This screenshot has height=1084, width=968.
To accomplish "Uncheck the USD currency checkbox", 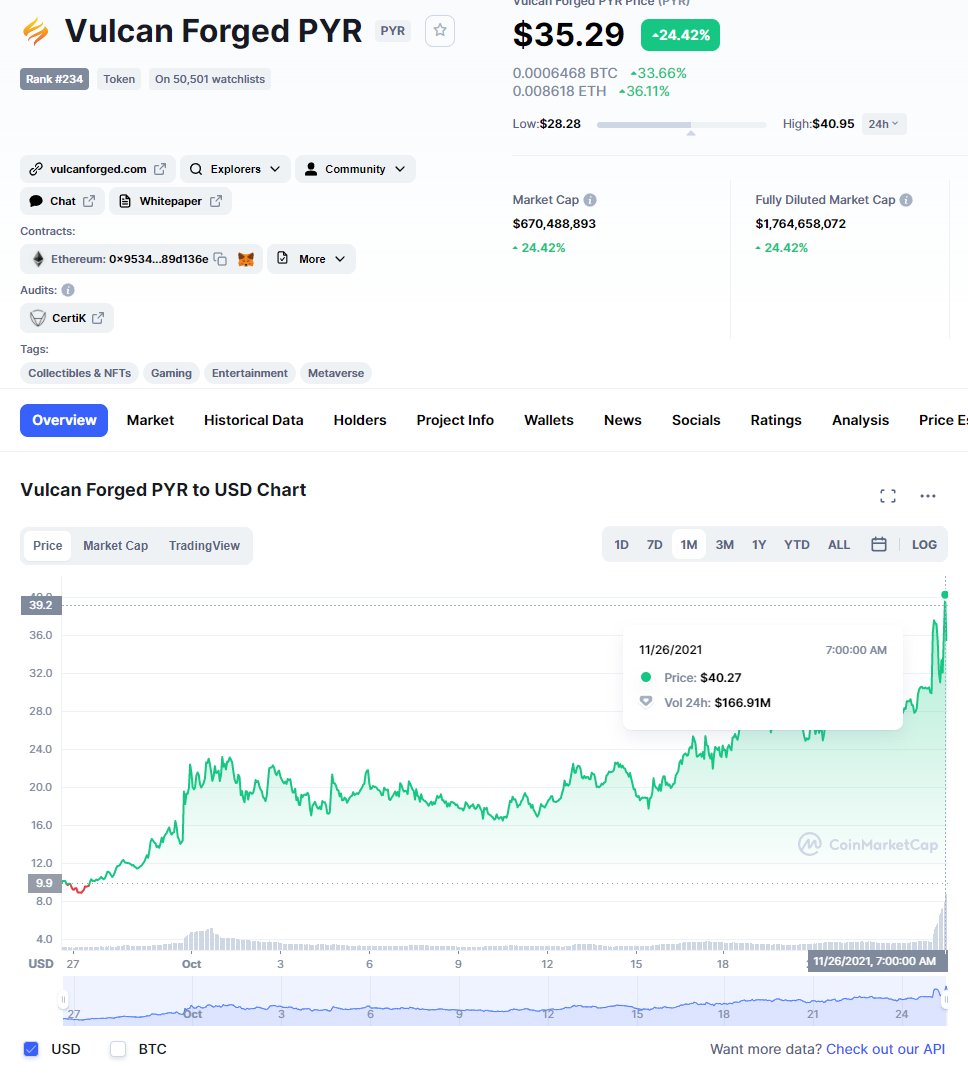I will (x=31, y=1049).
